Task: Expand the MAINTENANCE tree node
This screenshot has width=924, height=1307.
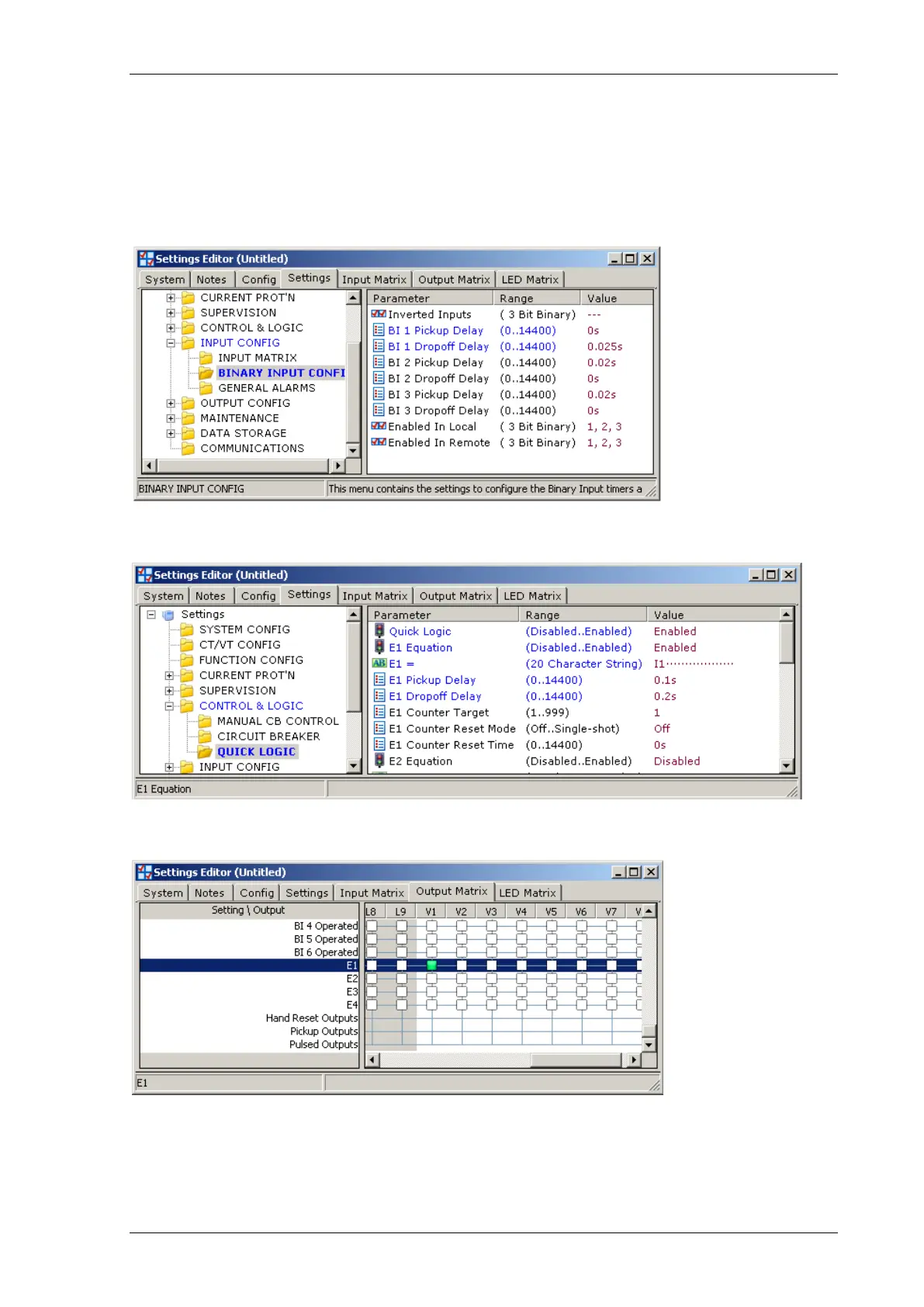Action: 171,418
